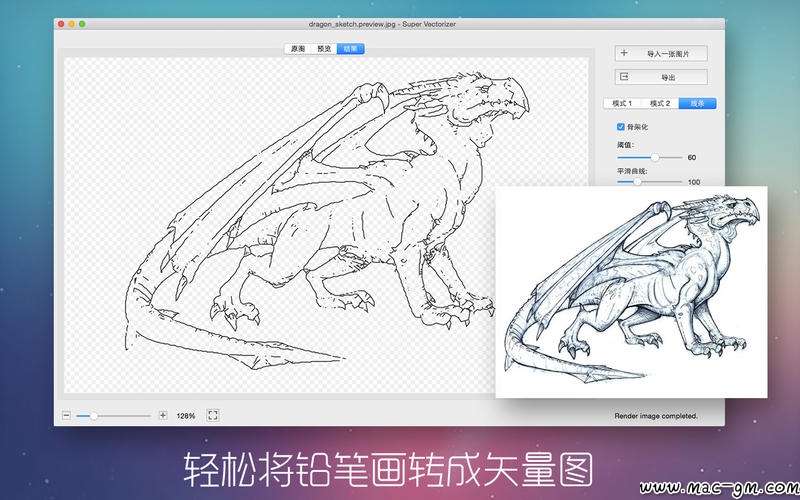The image size is (800, 500).
Task: Toggle the 骨架化 skeletonize checkbox
Action: (x=620, y=127)
